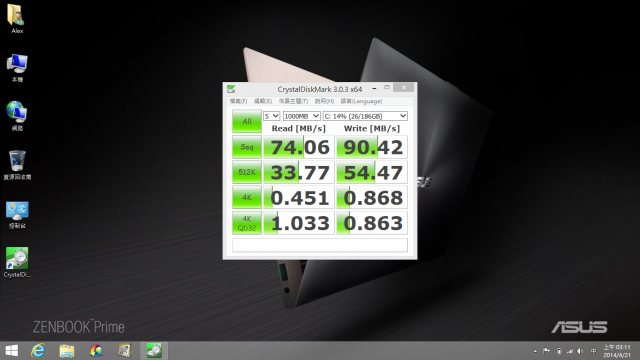This screenshot has height=360, width=640.
Task: Click the Seq read result 74.06
Action: (x=299, y=147)
